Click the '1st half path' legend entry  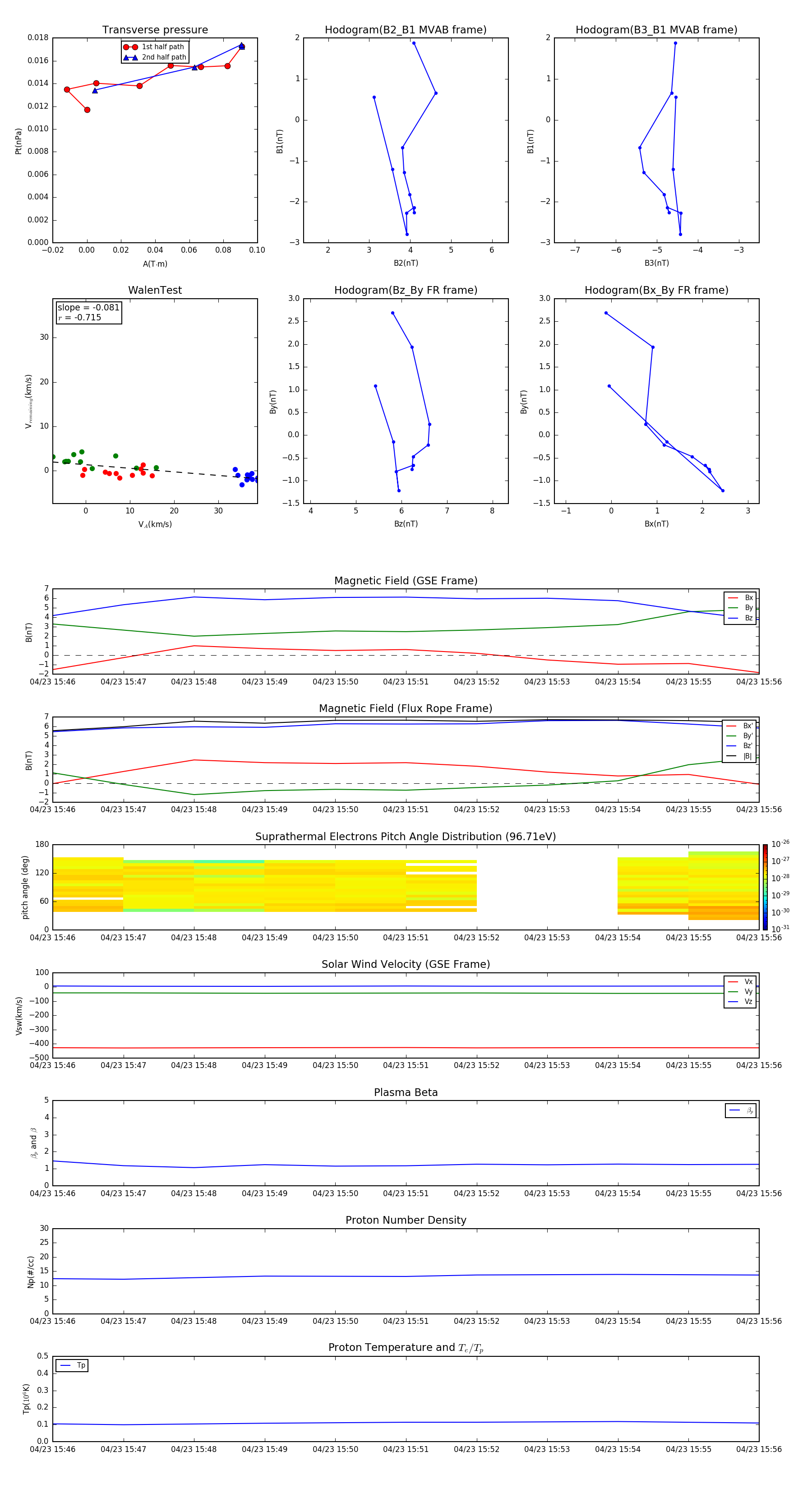click(x=154, y=47)
